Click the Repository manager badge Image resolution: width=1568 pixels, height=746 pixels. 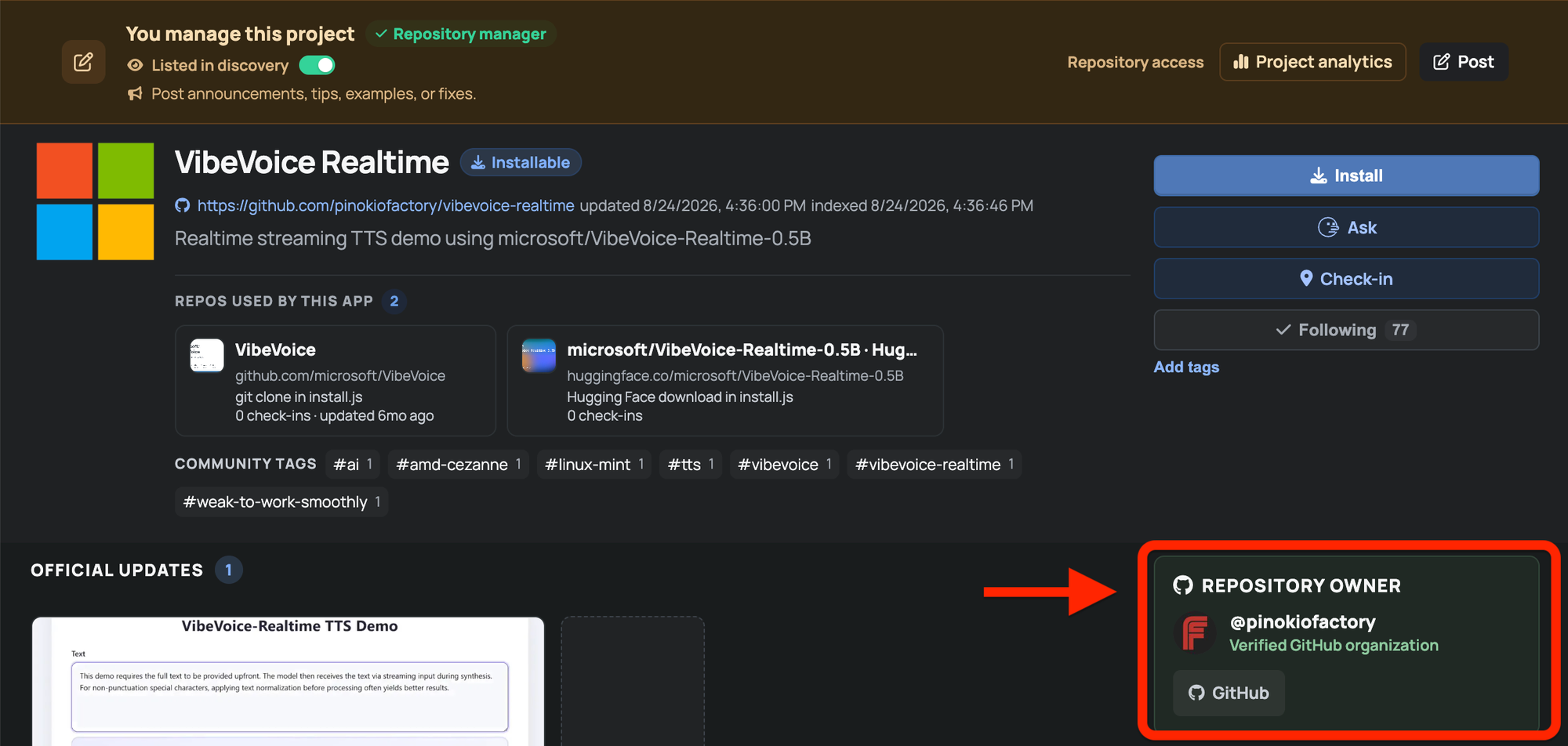point(460,34)
